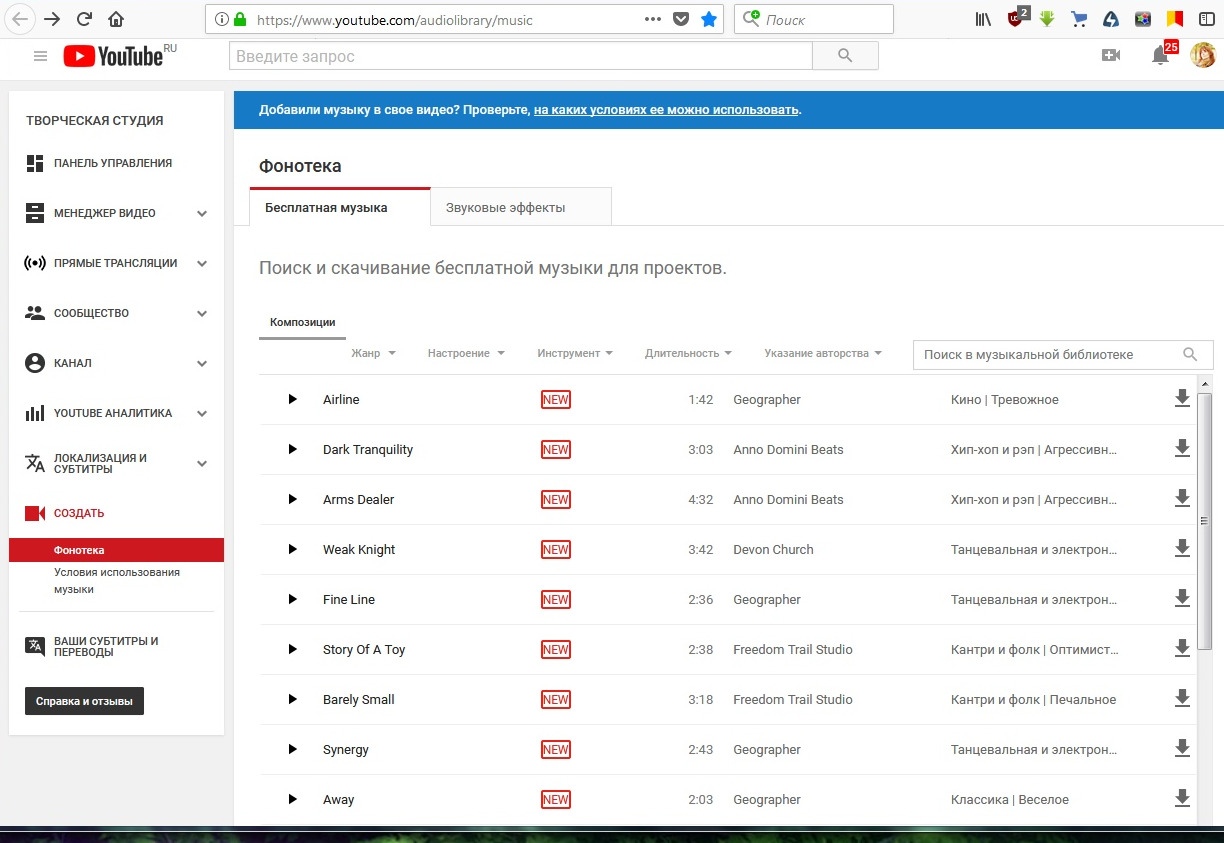Bookmark page with the star icon
1224x843 pixels.
pos(709,19)
